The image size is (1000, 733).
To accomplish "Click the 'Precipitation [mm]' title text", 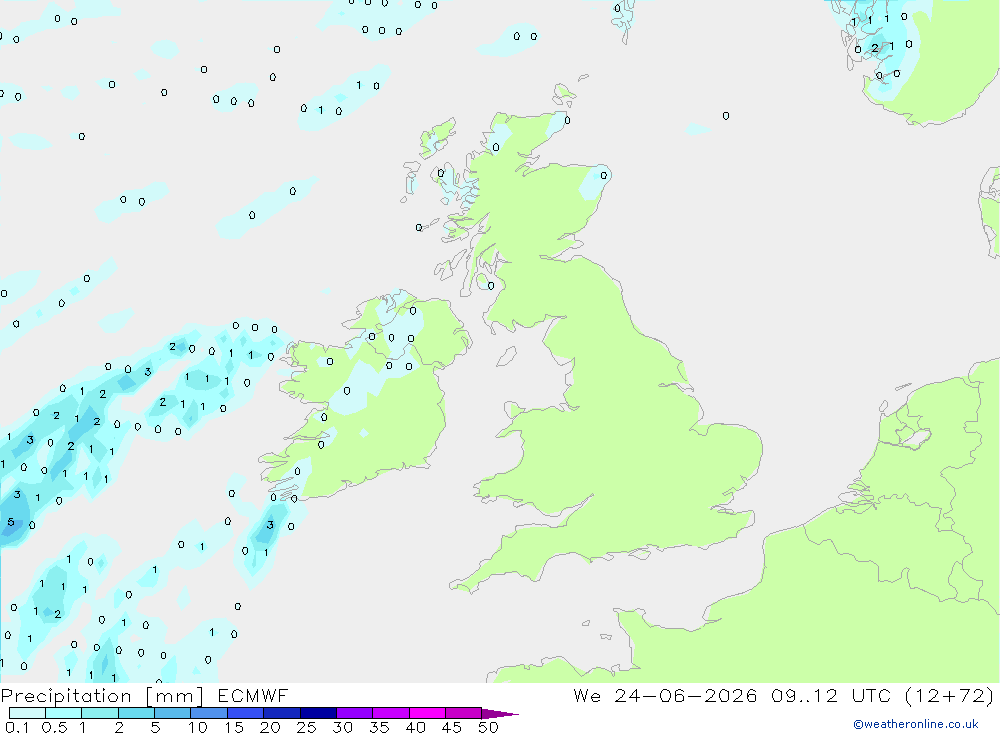I will point(102,696).
